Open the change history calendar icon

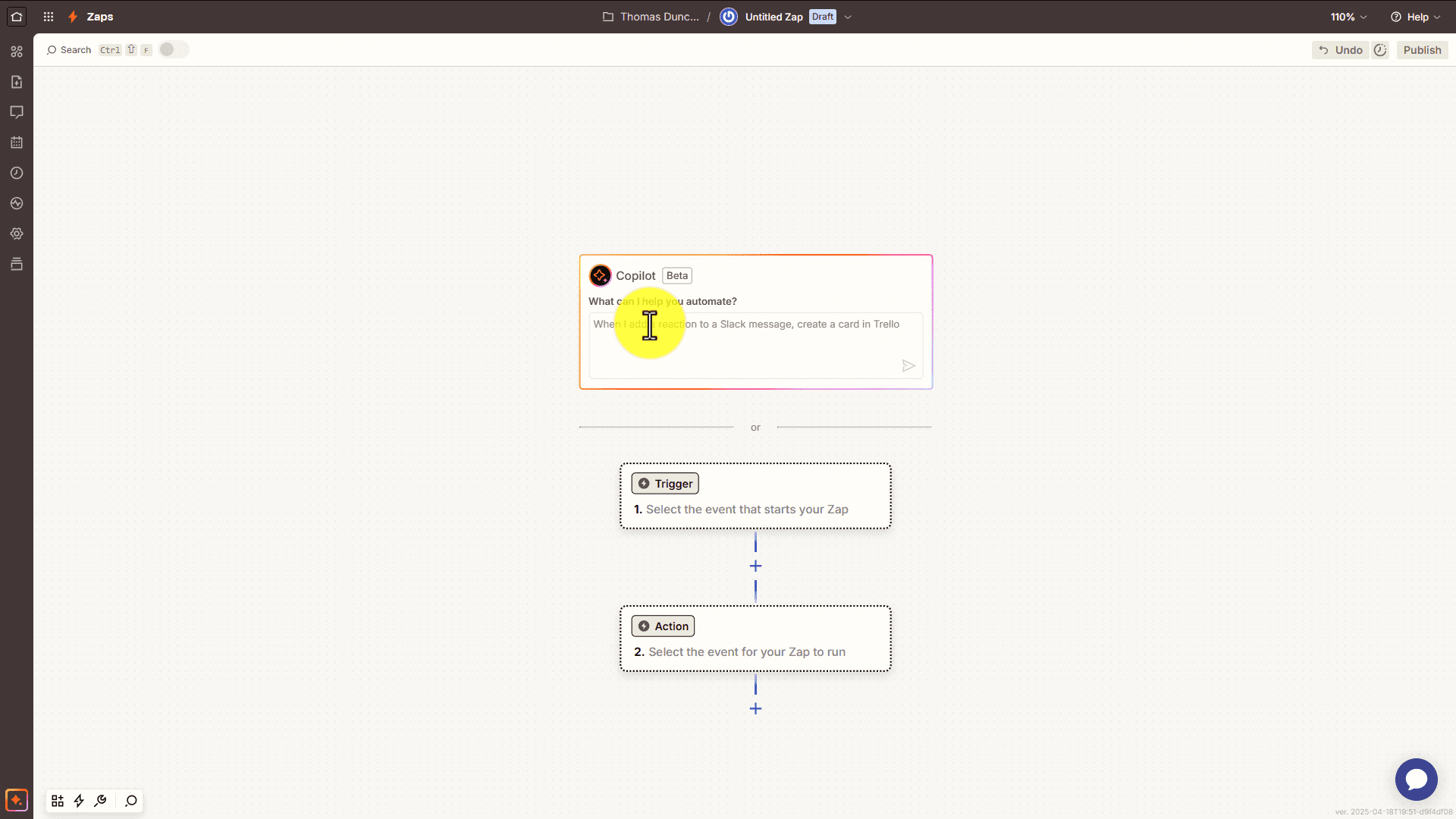[x=17, y=143]
